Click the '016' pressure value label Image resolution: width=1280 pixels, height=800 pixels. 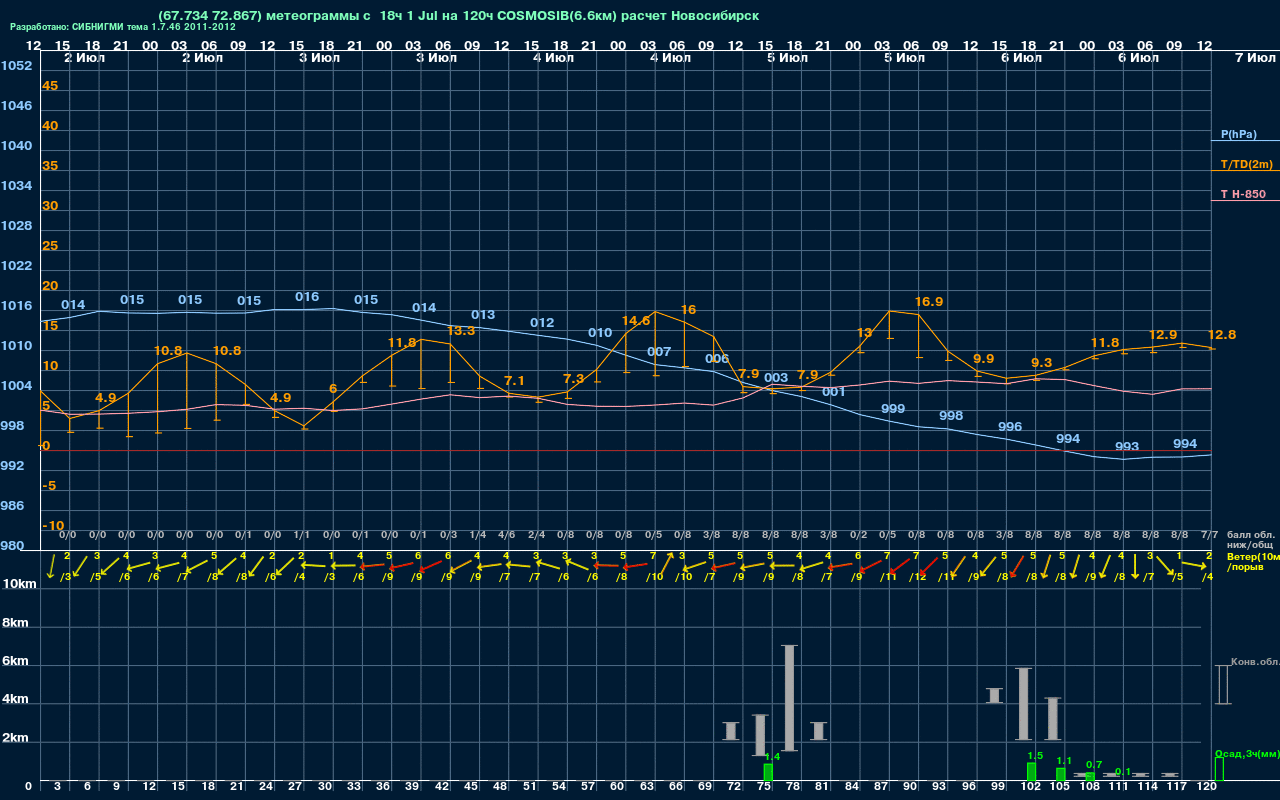(x=307, y=297)
